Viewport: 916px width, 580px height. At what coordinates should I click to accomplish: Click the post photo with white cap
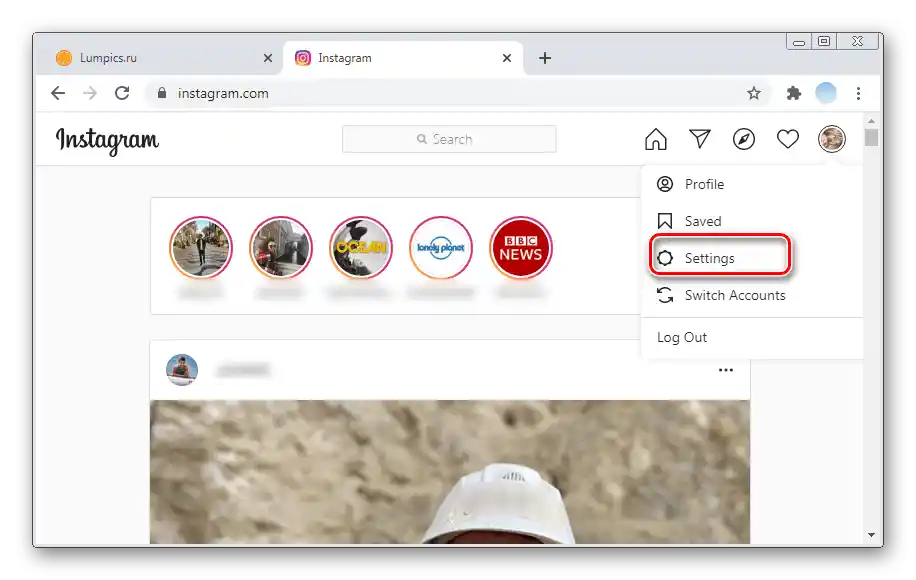[450, 472]
